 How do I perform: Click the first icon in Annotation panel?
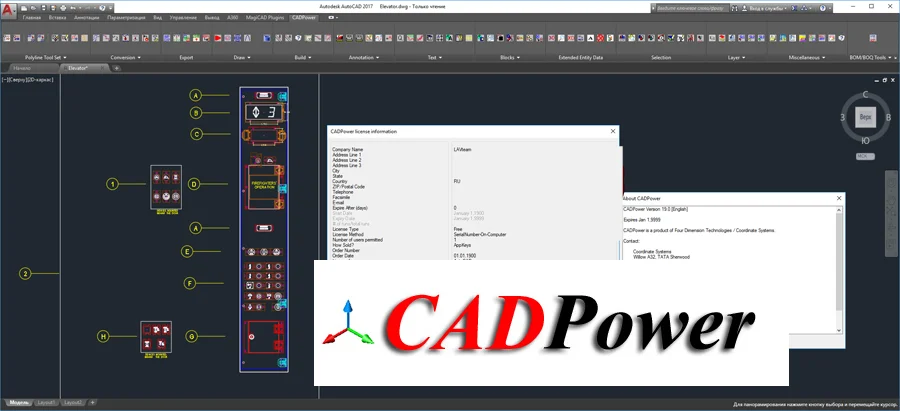click(339, 38)
